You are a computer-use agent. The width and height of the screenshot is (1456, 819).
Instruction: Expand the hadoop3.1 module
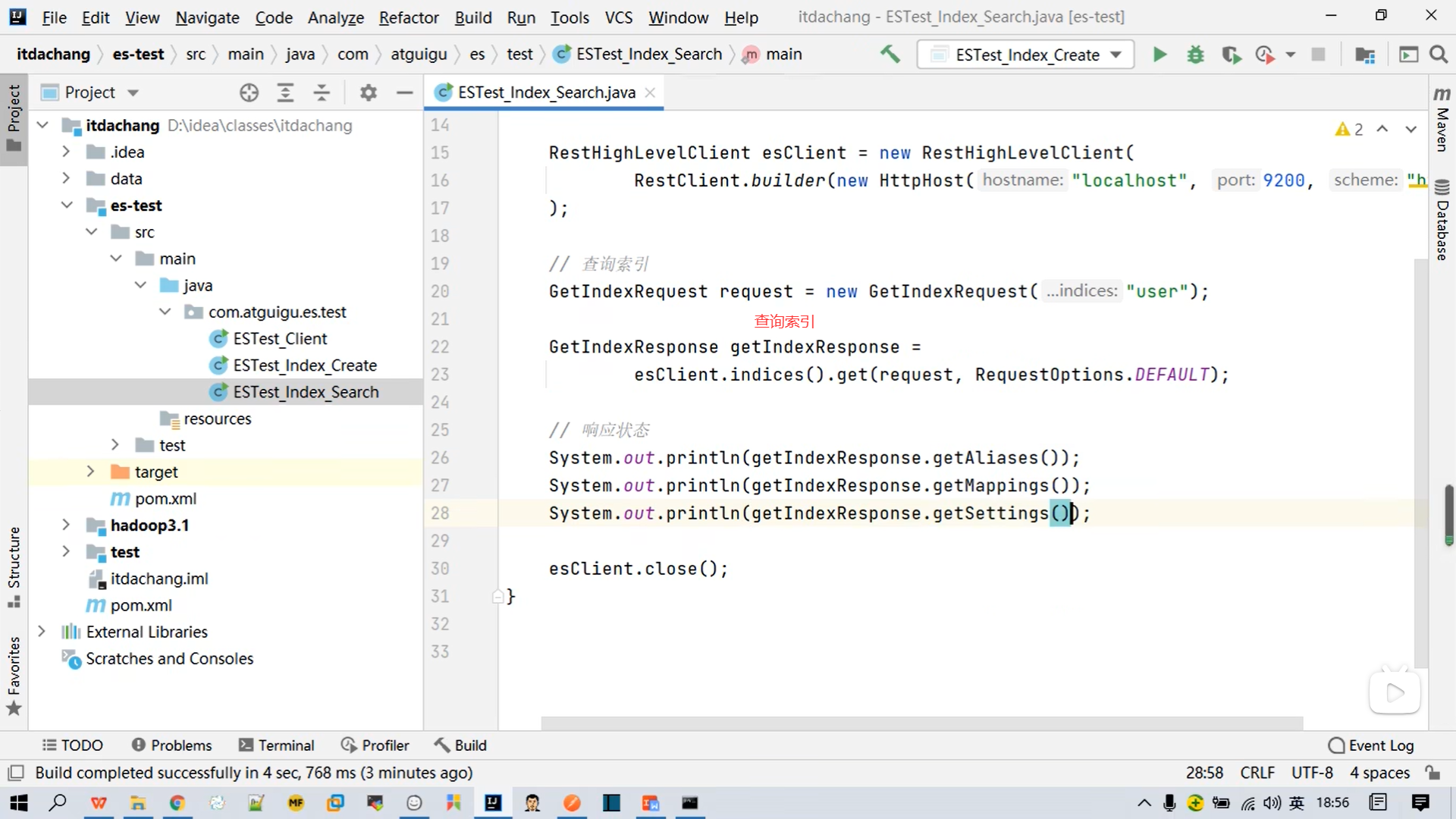point(66,525)
